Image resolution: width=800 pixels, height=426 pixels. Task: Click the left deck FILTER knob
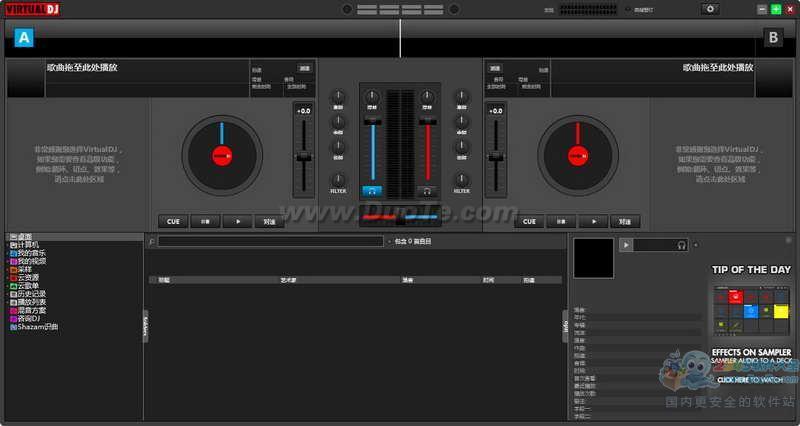pyautogui.click(x=338, y=179)
